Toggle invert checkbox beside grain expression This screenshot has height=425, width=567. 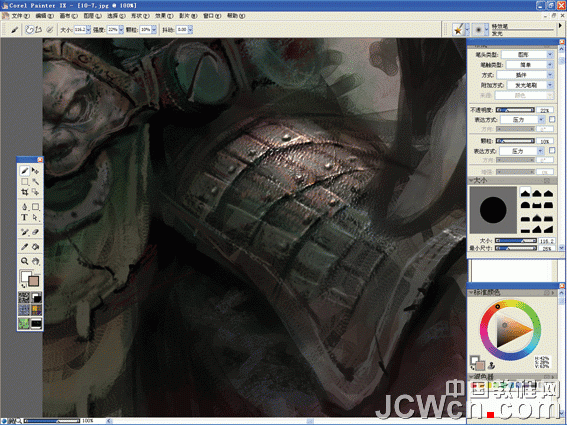(552, 150)
